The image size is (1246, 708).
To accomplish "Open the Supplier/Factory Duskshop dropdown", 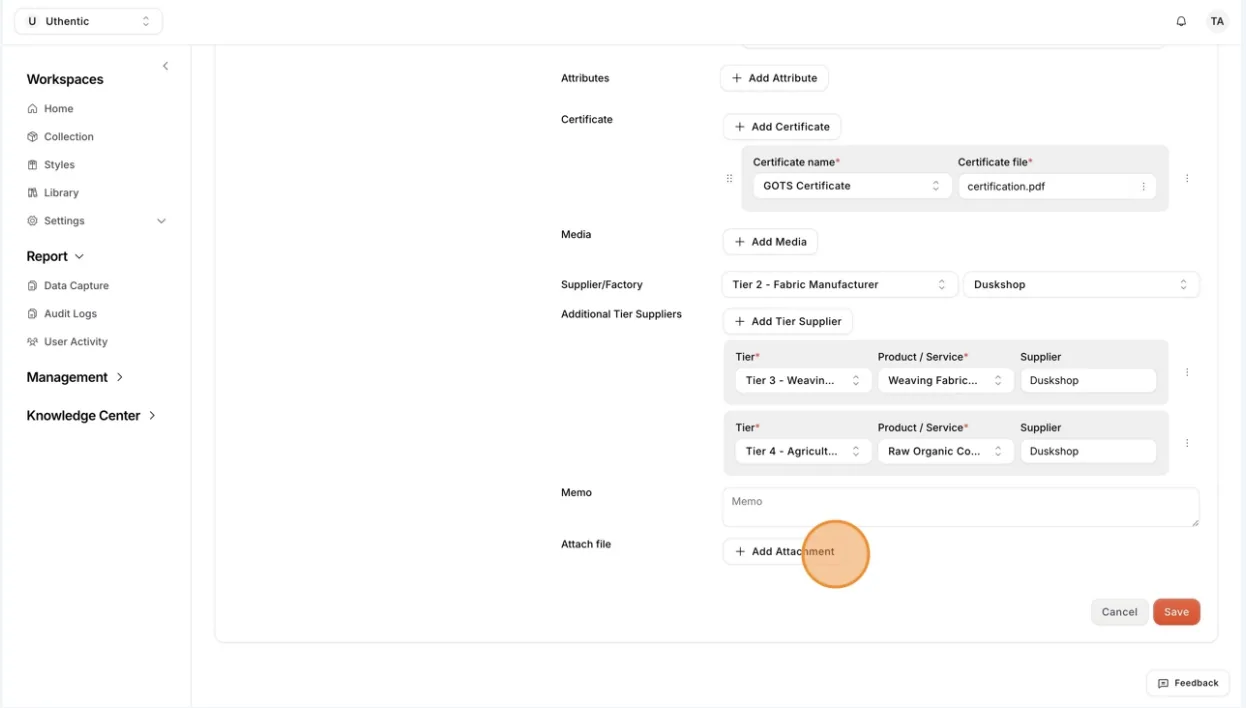I will [1081, 285].
